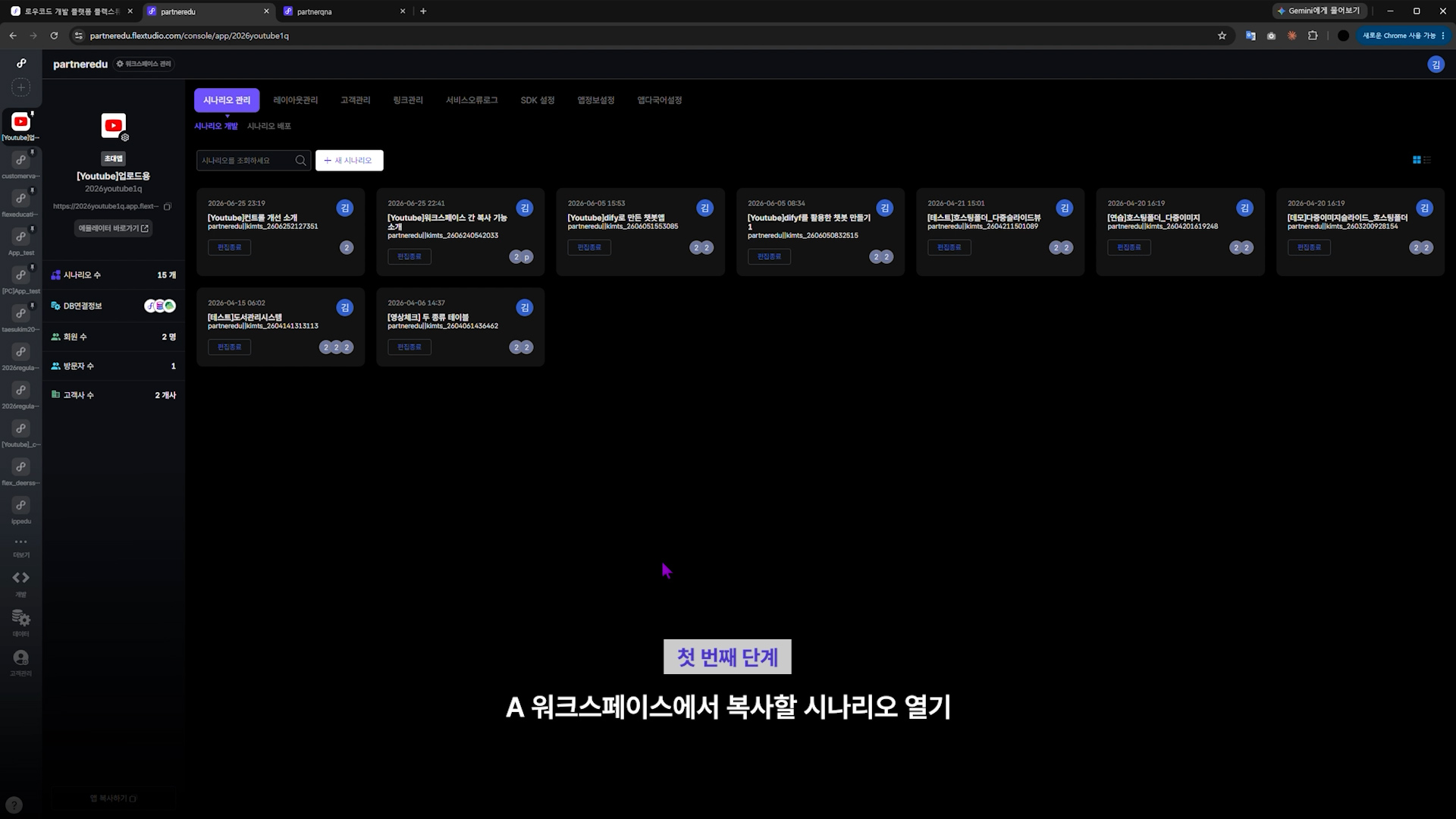
Task: Open [데모]다중이미지슬라이드_호스팅폴더 scenario card
Action: [1360, 231]
